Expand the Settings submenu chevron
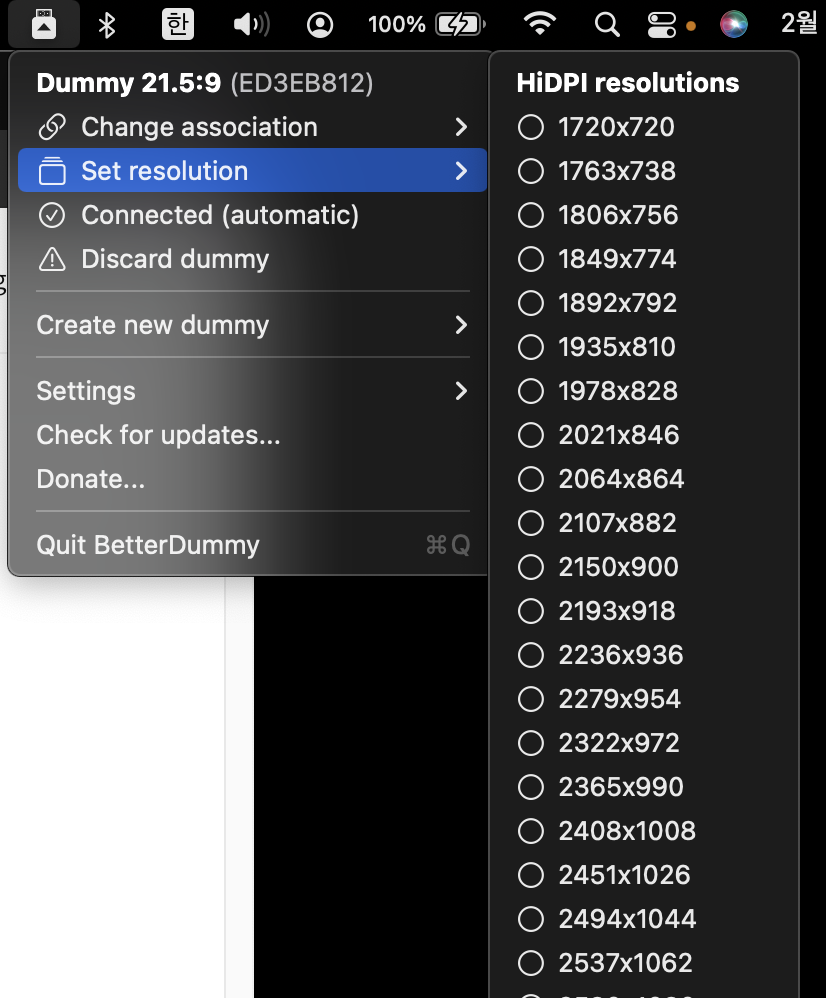 click(x=461, y=391)
